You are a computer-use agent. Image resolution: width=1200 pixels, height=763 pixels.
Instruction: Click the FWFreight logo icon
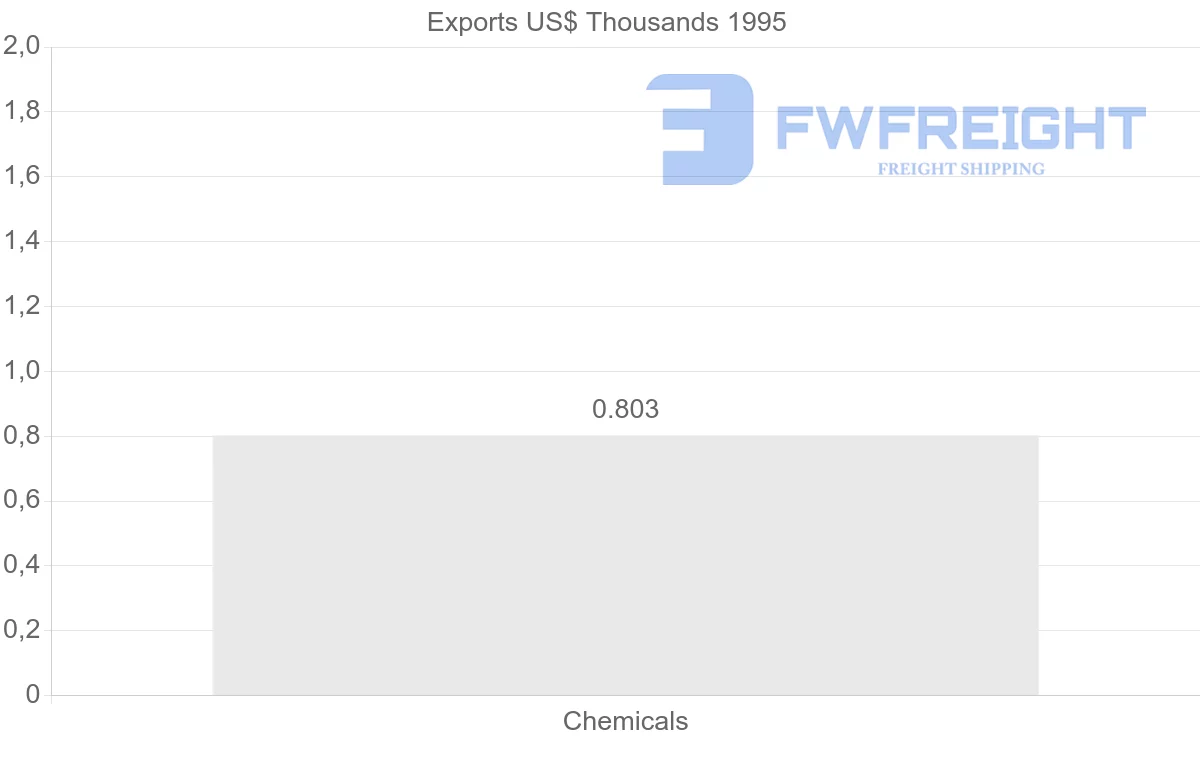click(x=699, y=129)
